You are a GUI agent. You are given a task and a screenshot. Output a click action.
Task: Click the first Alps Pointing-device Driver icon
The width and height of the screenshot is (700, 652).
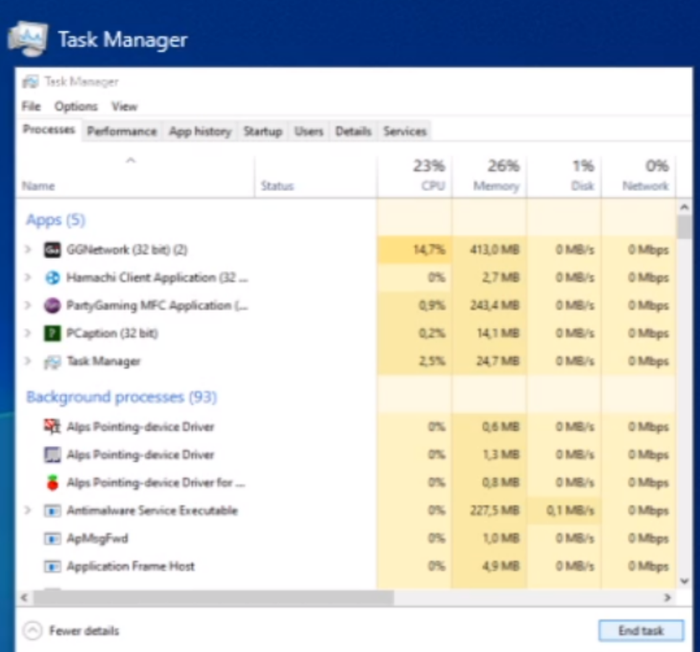tap(52, 426)
